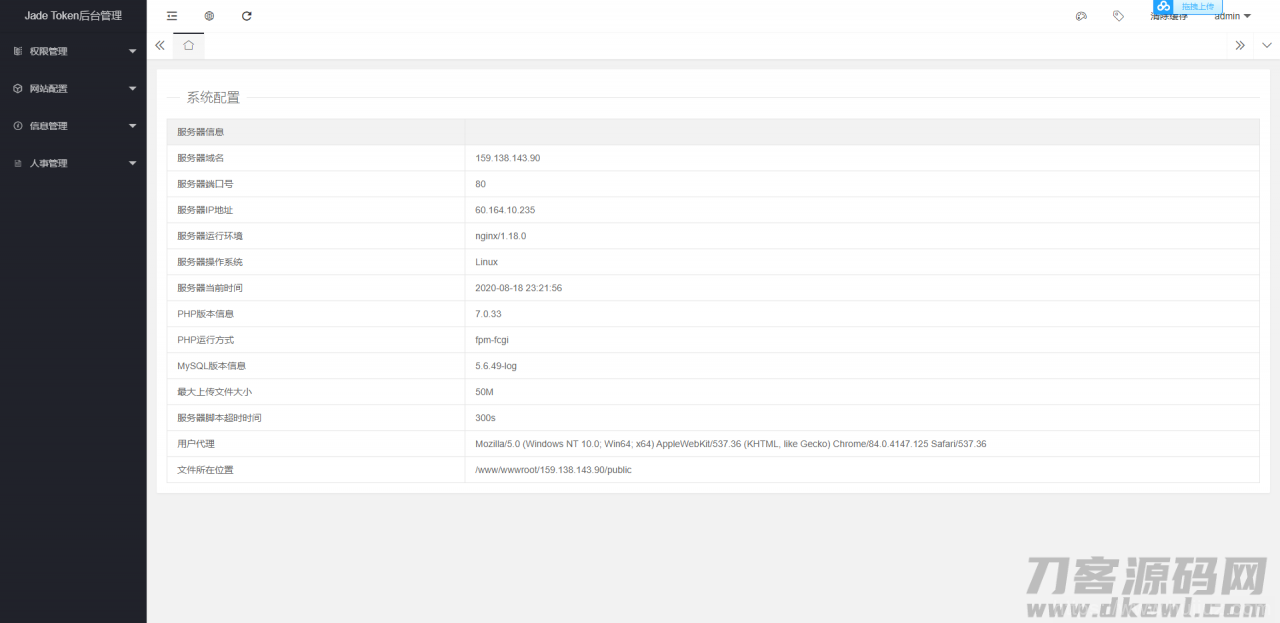Click the 信息管理 circle icon
Image resolution: width=1280 pixels, height=623 pixels.
(18, 126)
